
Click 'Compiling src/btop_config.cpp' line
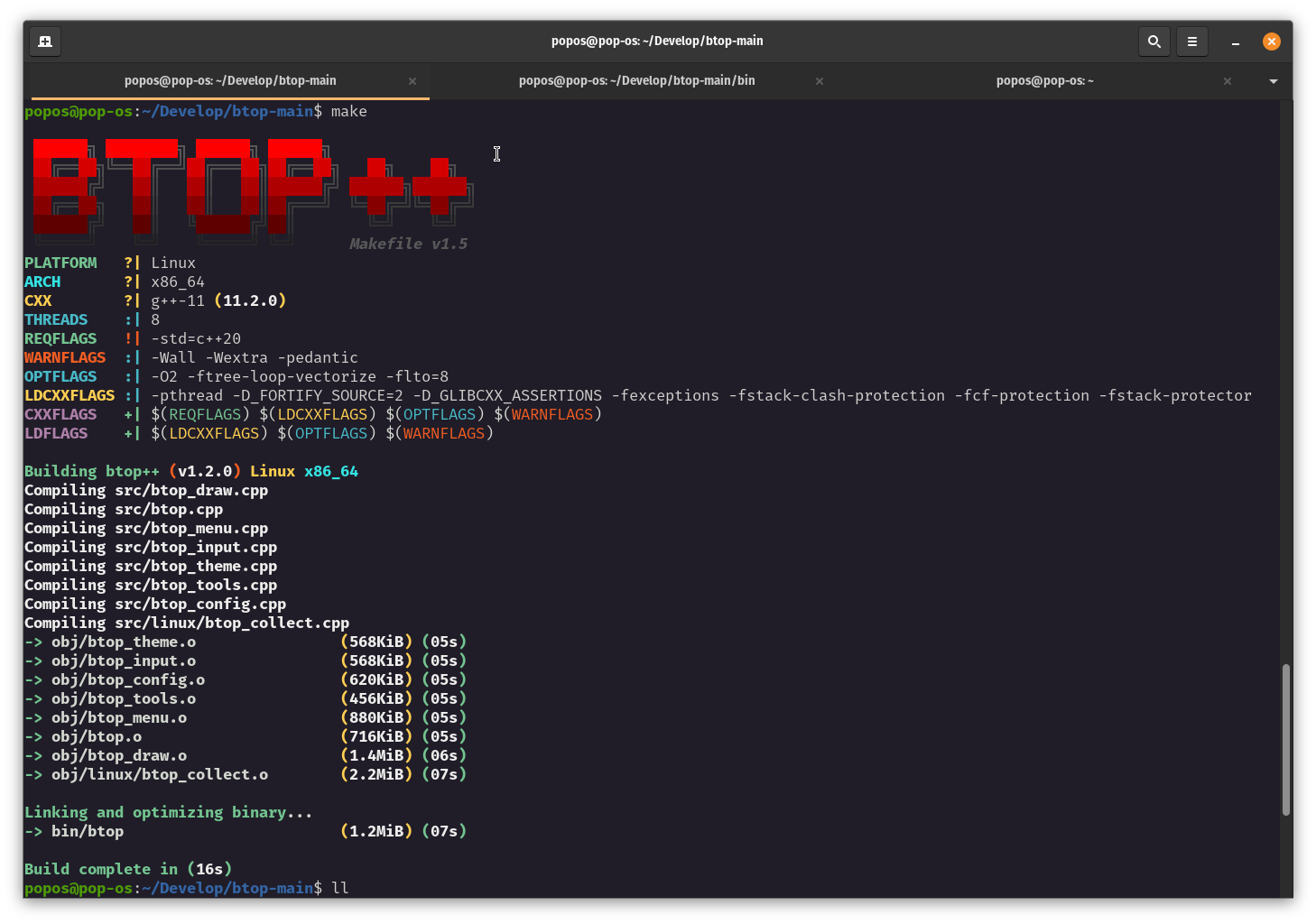point(155,604)
